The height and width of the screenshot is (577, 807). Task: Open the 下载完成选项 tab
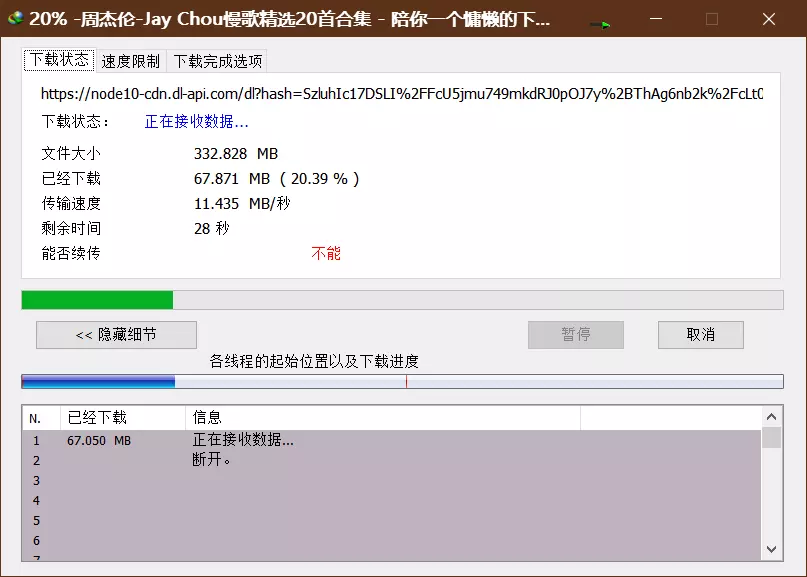tap(218, 61)
